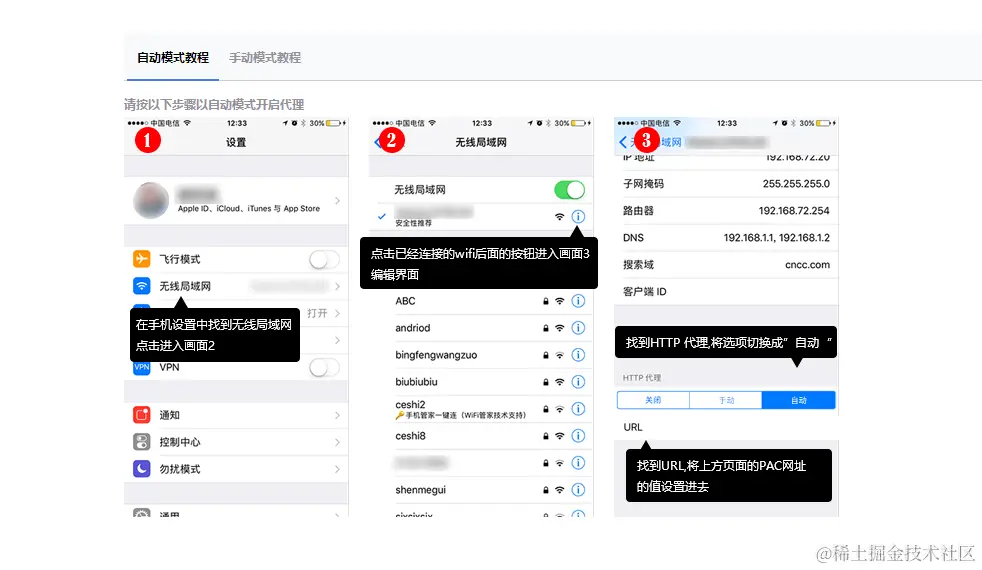Tap the DNS 192.168.1.1 value
982x570 pixels.
pyautogui.click(x=777, y=237)
